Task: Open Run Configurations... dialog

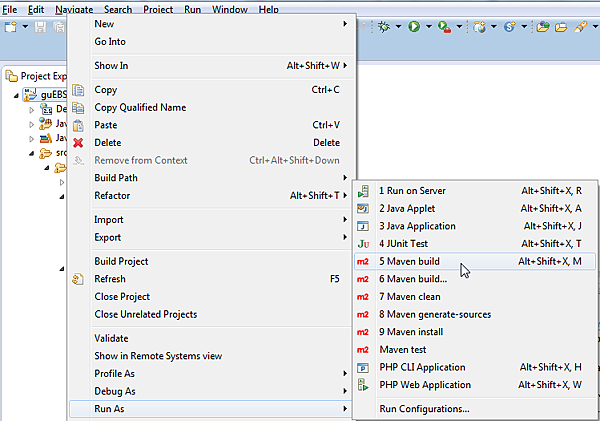Action: [475, 409]
